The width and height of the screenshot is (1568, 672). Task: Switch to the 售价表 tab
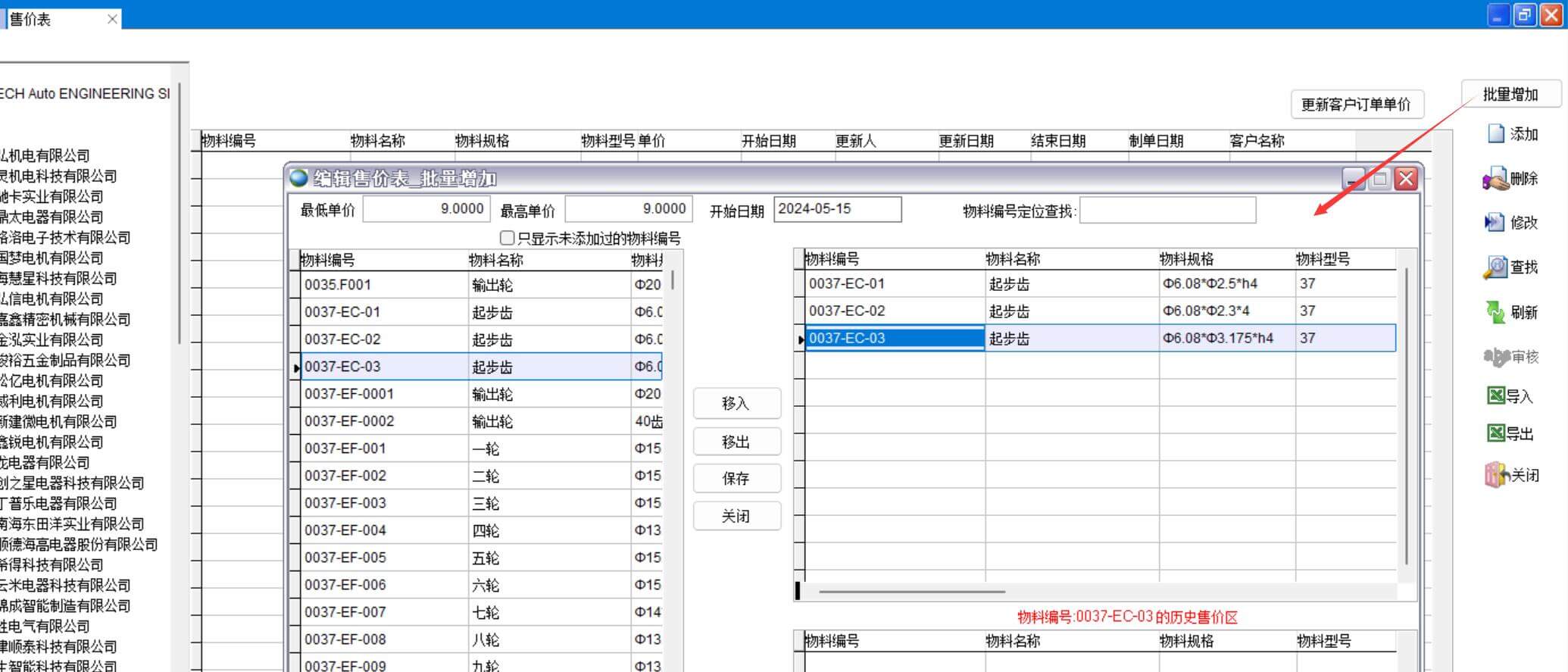(30, 19)
